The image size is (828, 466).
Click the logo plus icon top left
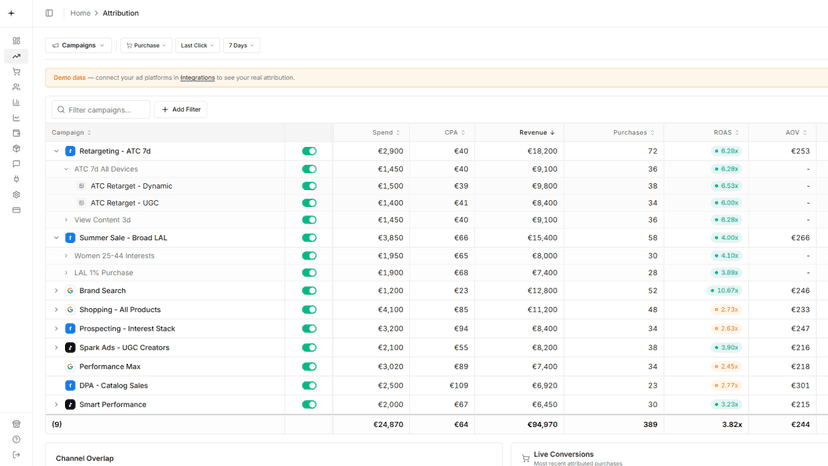point(11,13)
